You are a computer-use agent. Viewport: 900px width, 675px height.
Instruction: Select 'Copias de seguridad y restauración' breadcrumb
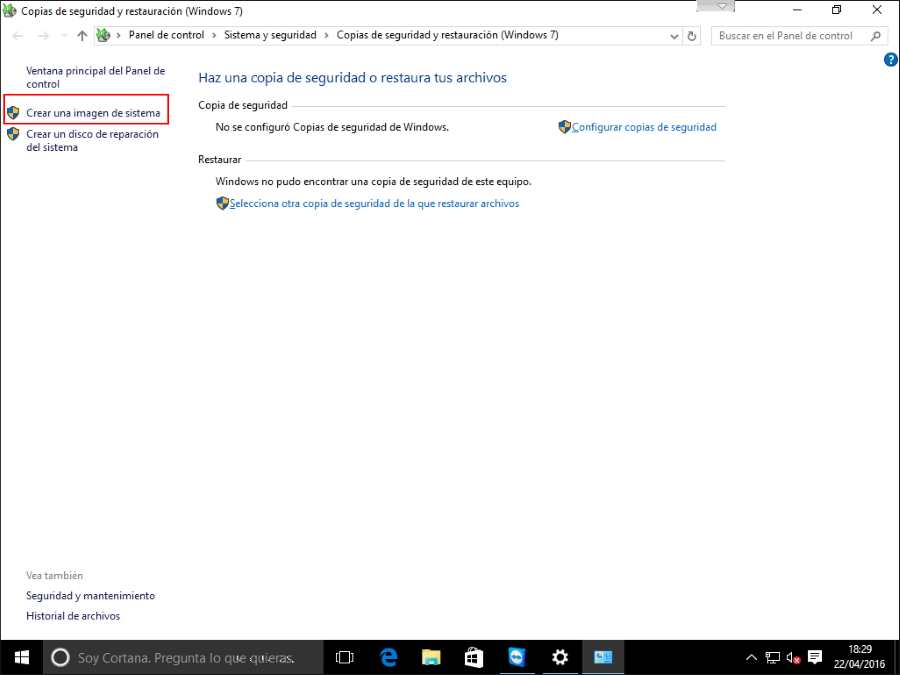pos(447,35)
